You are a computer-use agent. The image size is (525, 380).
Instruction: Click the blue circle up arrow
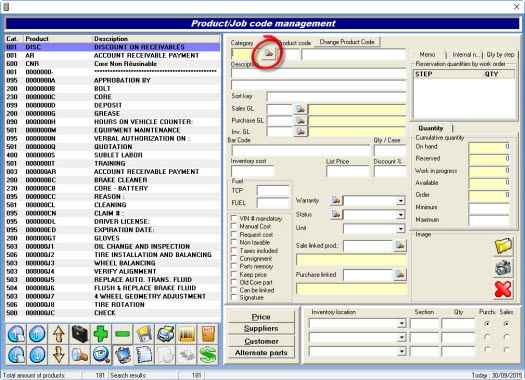(x=38, y=334)
